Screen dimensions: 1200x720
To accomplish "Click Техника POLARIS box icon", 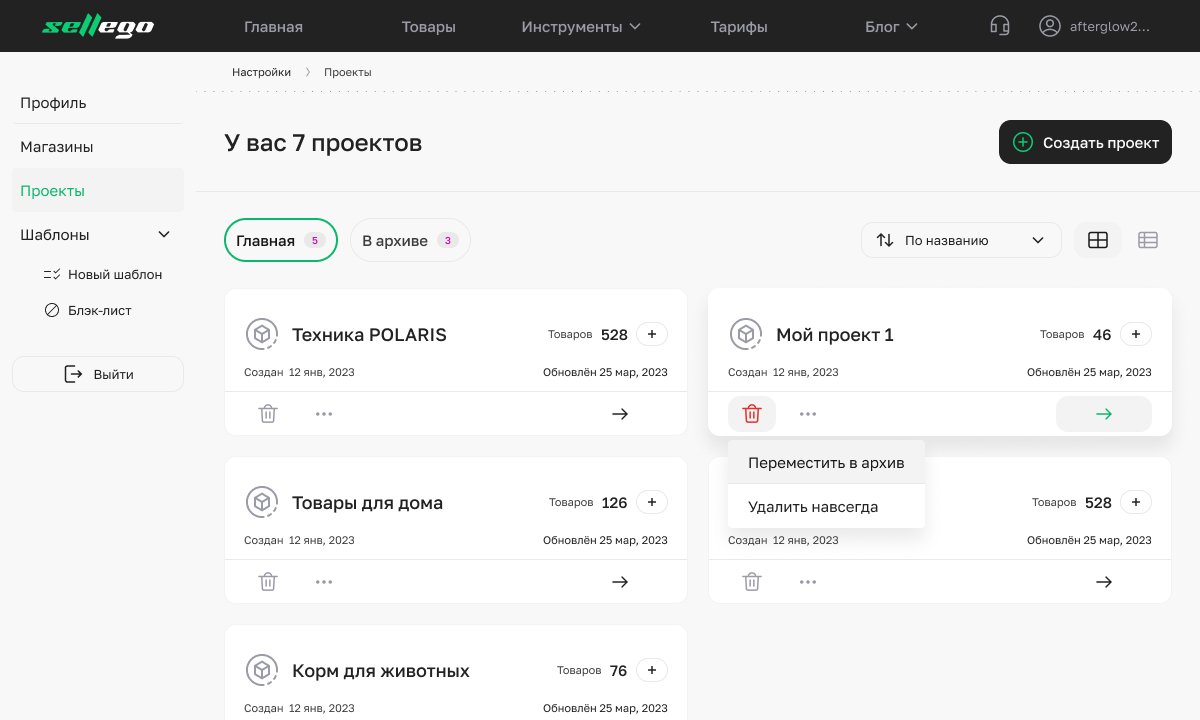I will (x=261, y=334).
